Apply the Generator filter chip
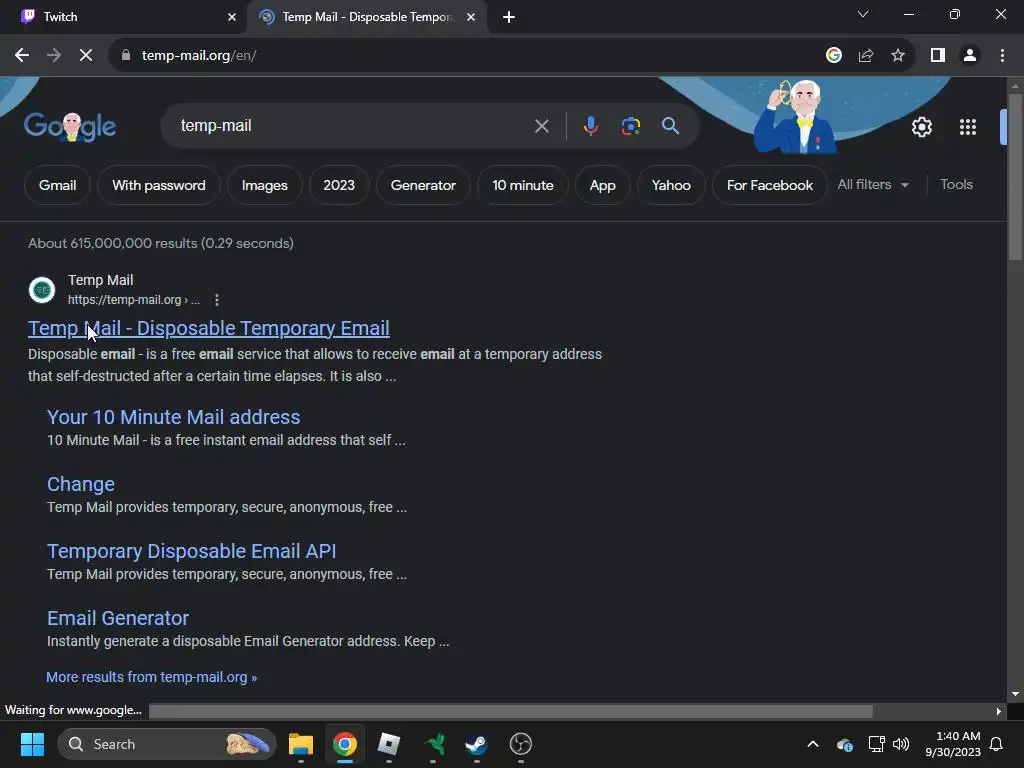This screenshot has height=768, width=1024. point(423,185)
